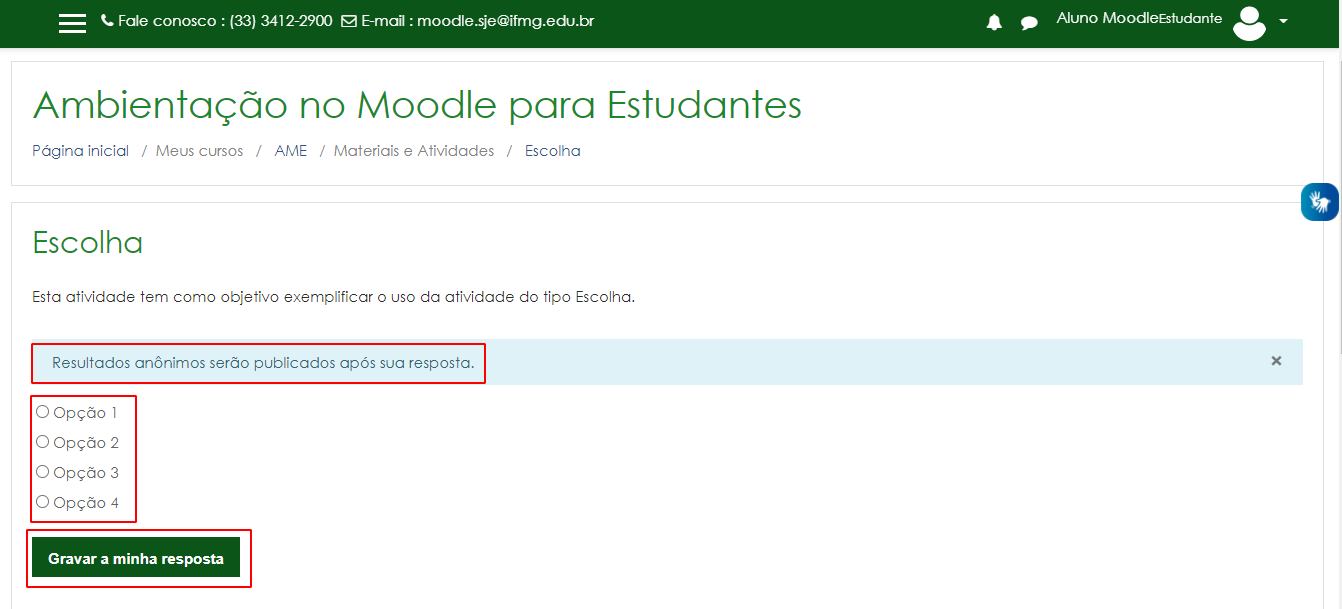Select the Opção 1 radio button

(42, 410)
